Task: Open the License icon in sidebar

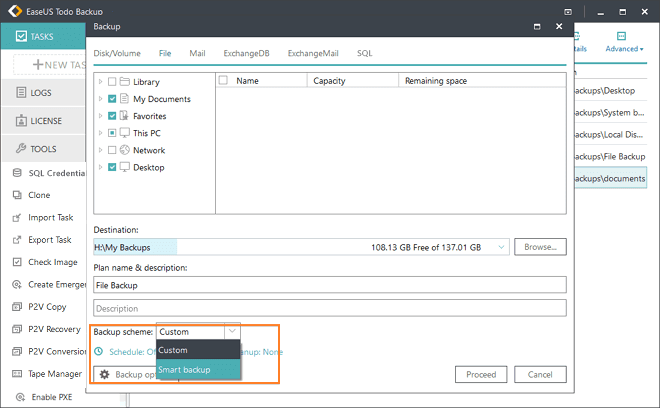Action: (21, 120)
